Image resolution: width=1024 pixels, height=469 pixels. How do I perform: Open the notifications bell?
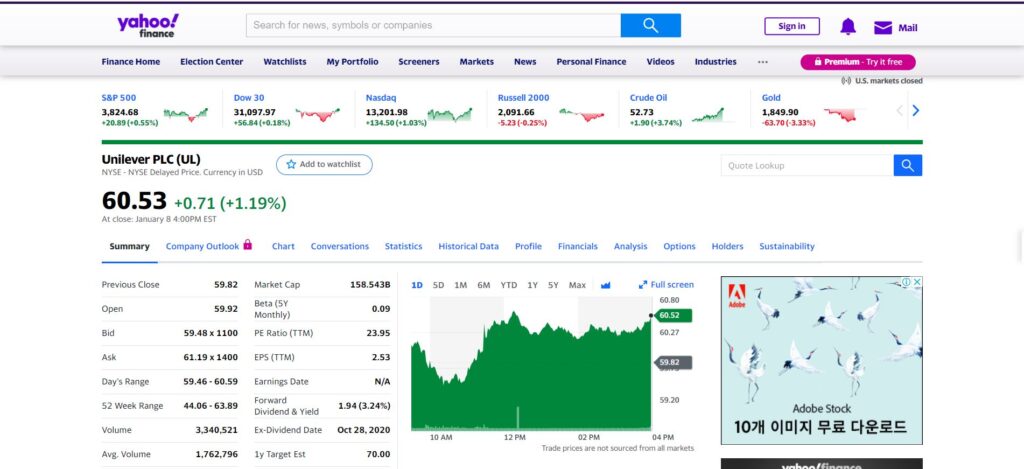(848, 27)
